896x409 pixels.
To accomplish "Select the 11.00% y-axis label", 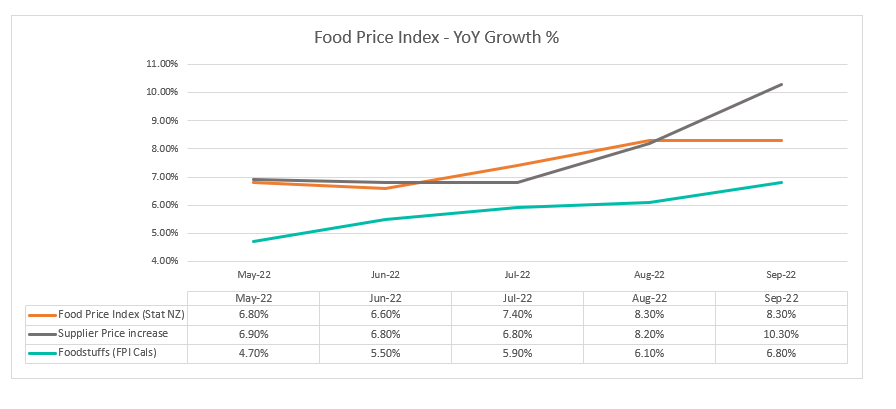I will pos(161,64).
